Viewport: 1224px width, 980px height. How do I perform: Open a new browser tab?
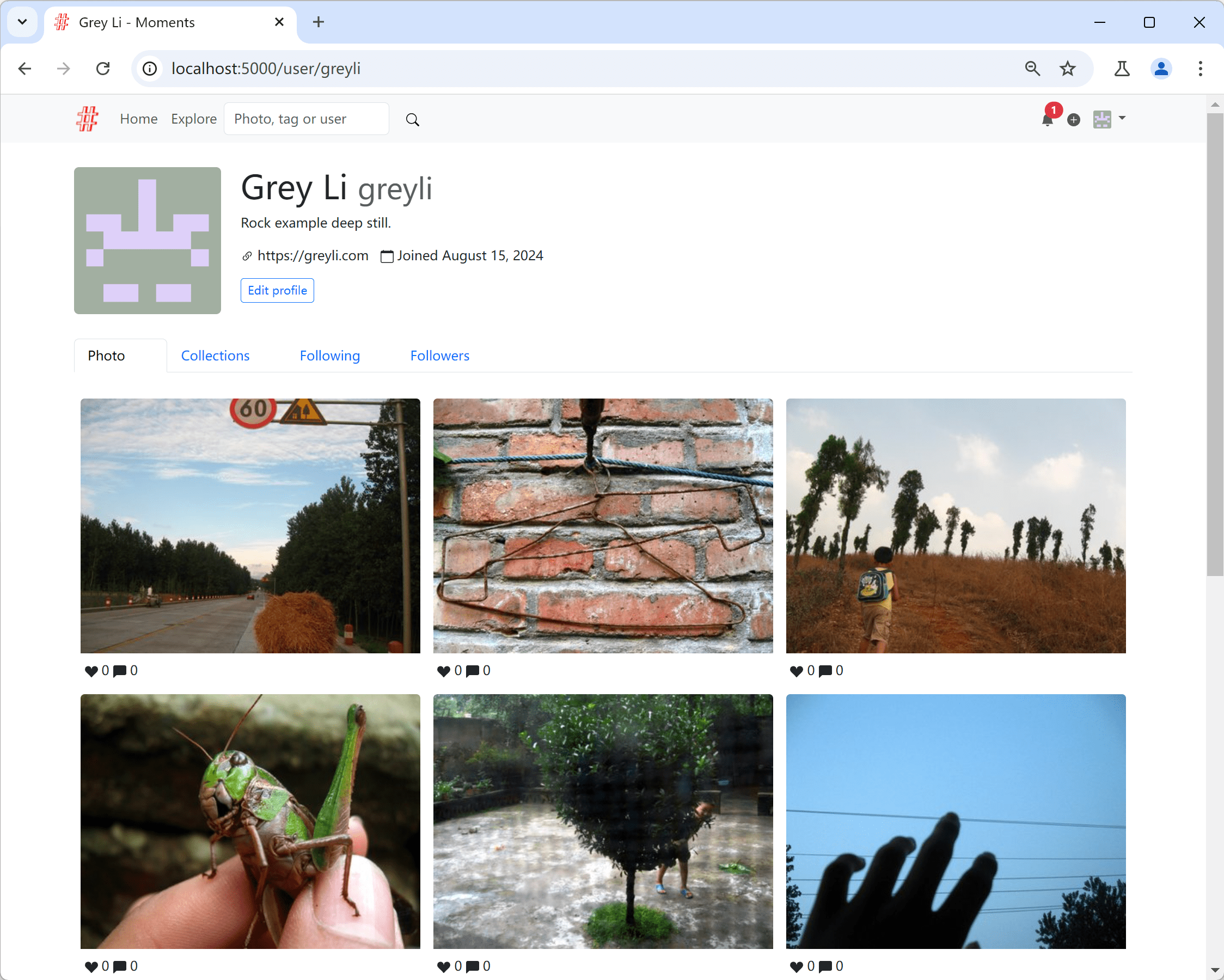click(x=319, y=22)
